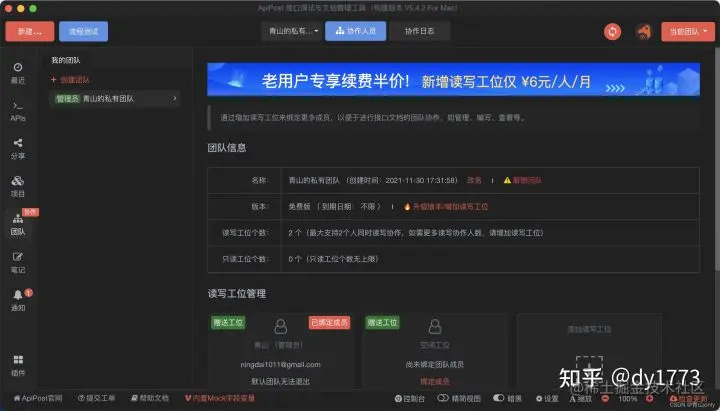Click the 解散团队 warning triangle icon

pos(507,180)
